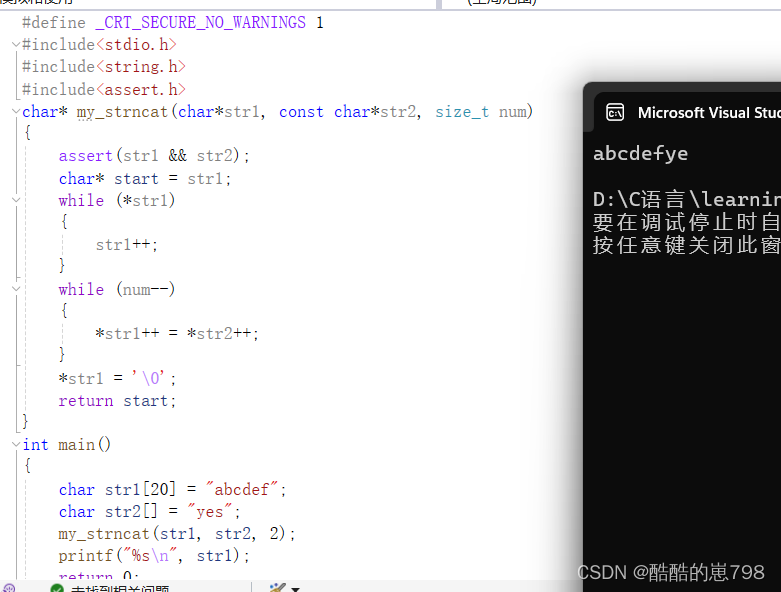Image resolution: width=781 pixels, height=592 pixels.
Task: Click the *str1++ = *str2++ statement
Action: [x=177, y=334]
